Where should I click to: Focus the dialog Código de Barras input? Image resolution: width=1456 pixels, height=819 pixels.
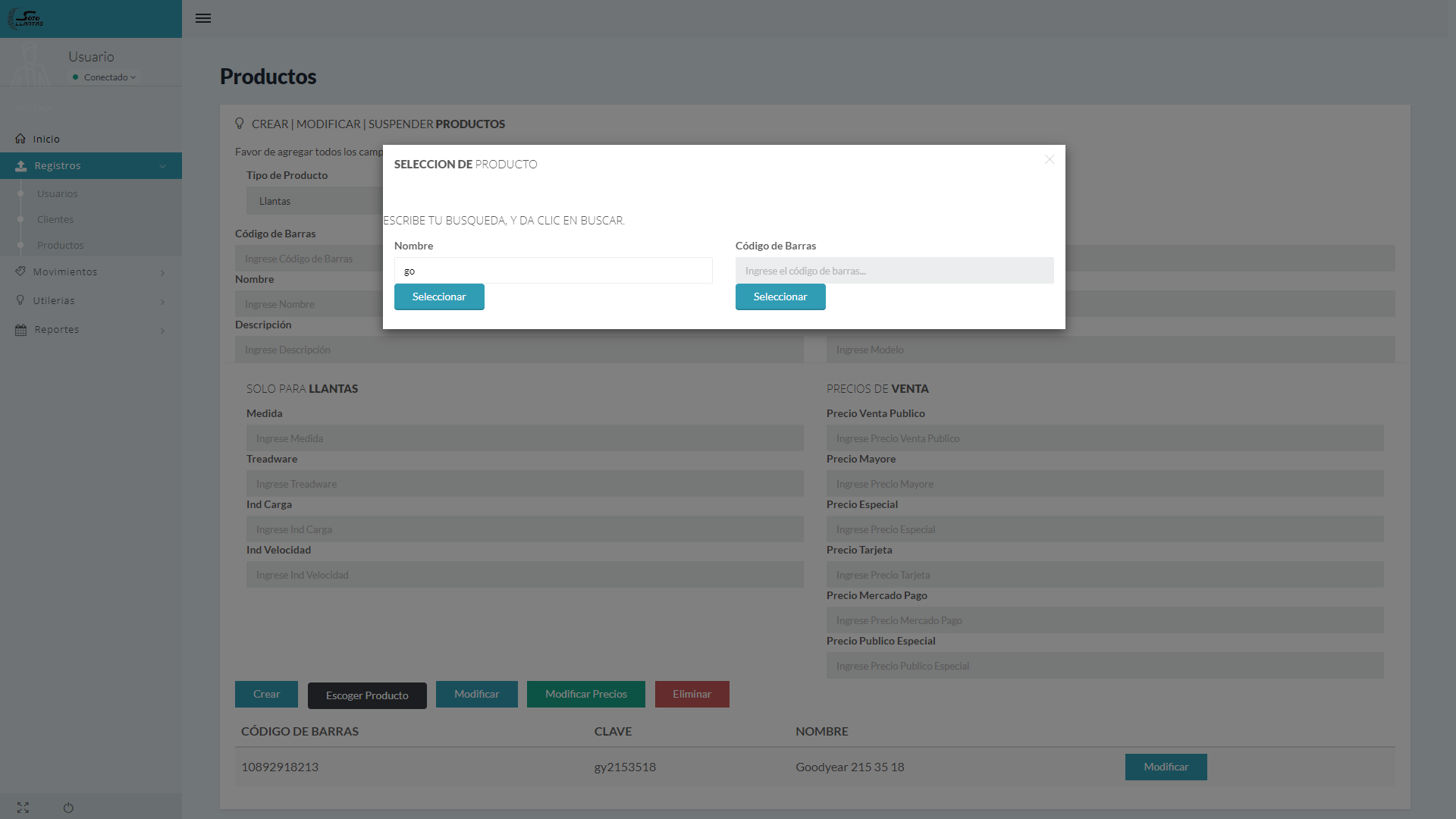click(x=894, y=271)
